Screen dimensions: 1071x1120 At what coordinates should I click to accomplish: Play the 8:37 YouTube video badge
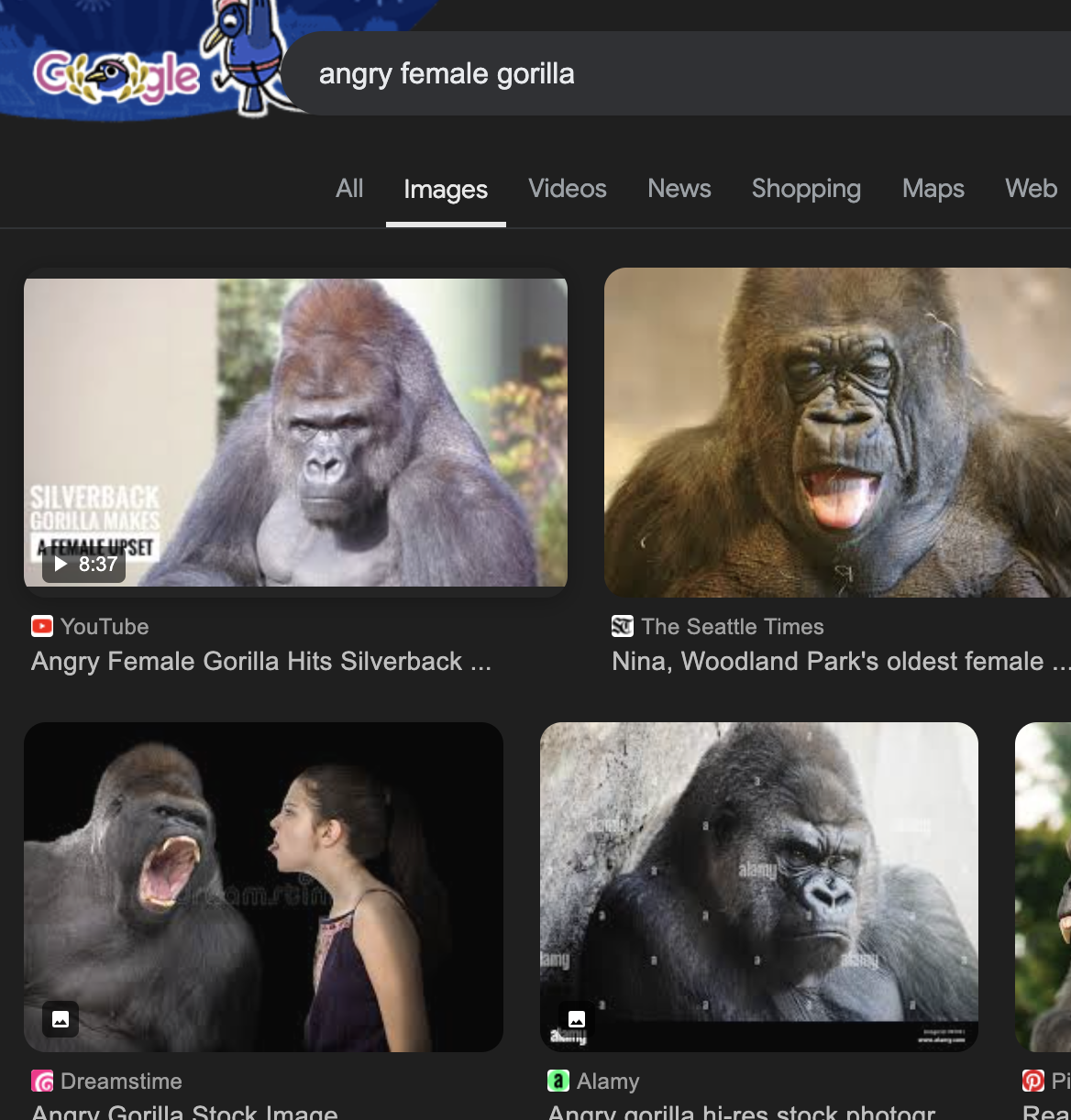click(84, 564)
